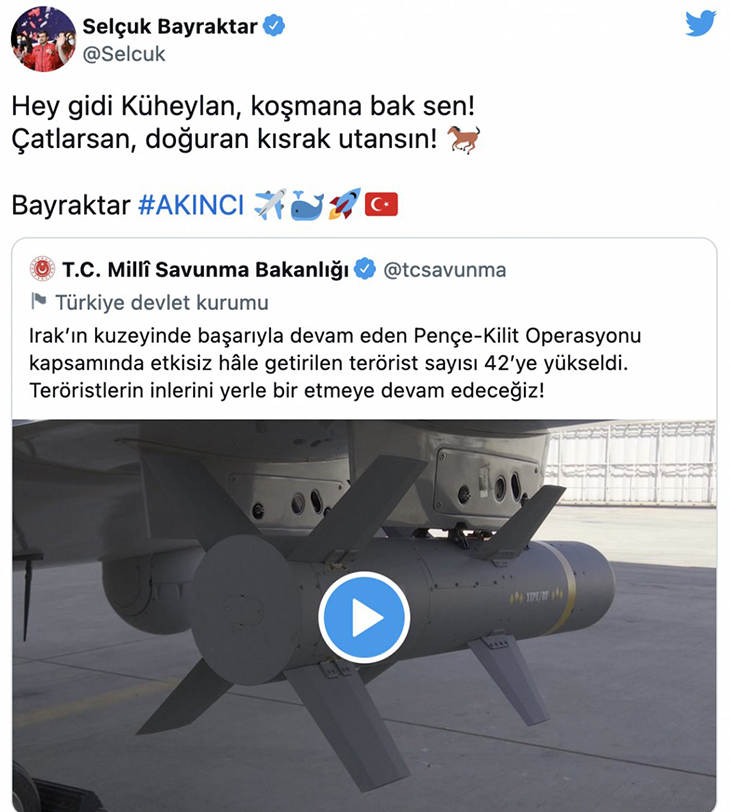Click the airplane emoji after #AKINCI
Viewport: 730px width, 812px height.
pyautogui.click(x=270, y=204)
